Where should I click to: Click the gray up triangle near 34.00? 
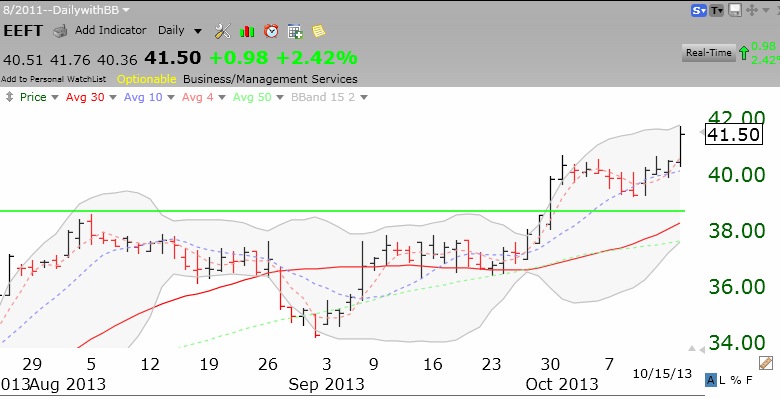691,348
